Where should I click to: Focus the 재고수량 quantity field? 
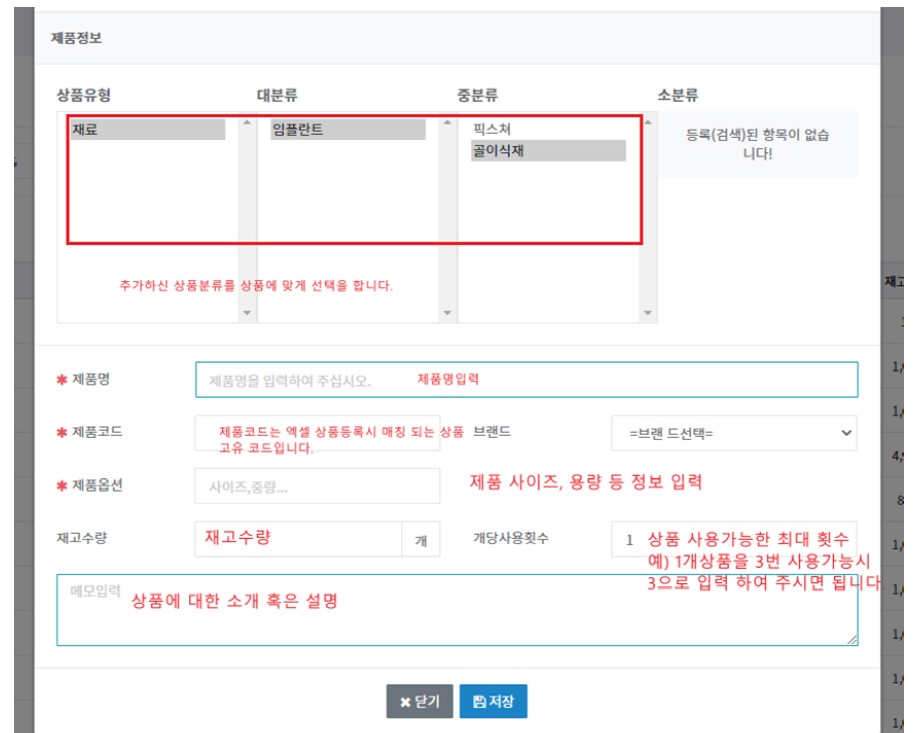pos(298,538)
